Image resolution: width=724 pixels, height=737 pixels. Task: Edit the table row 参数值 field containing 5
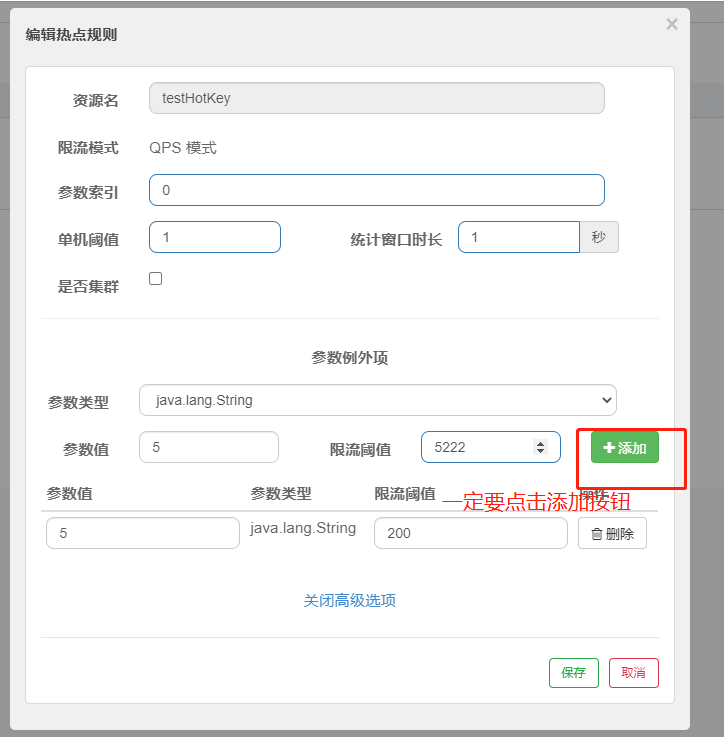tap(143, 533)
